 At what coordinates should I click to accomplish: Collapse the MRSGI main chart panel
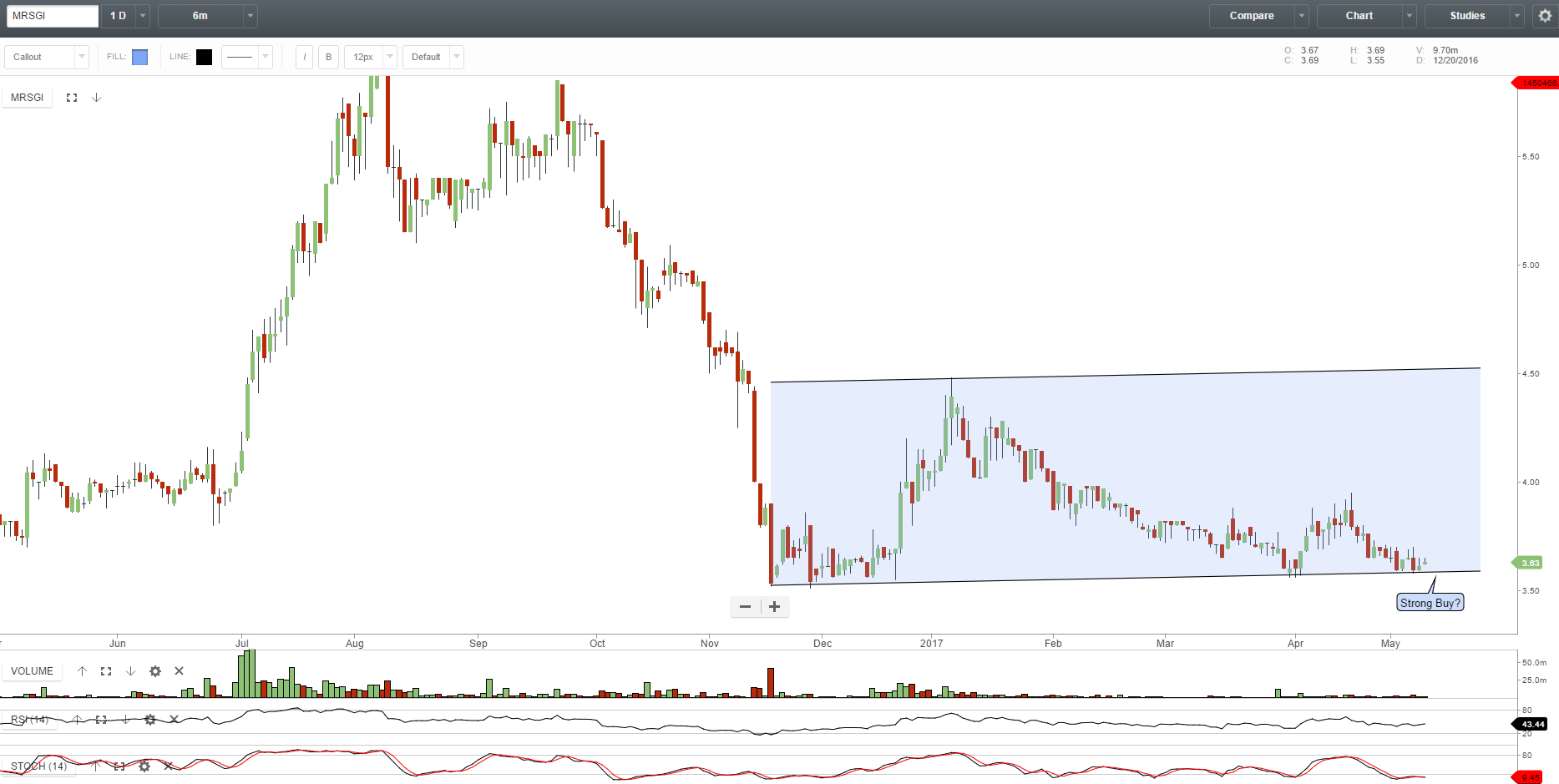coord(97,97)
